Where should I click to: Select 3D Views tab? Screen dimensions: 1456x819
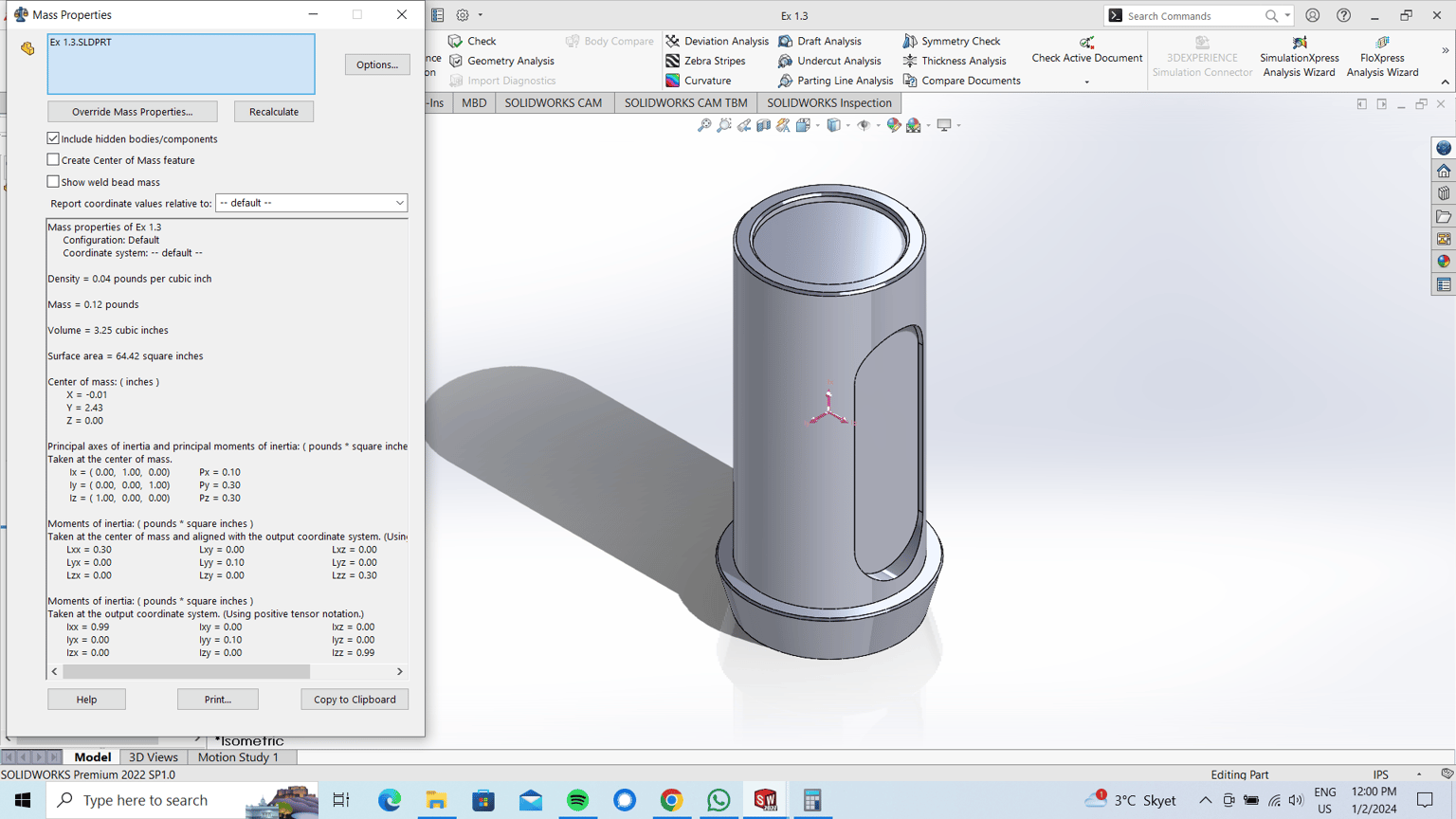coord(154,757)
